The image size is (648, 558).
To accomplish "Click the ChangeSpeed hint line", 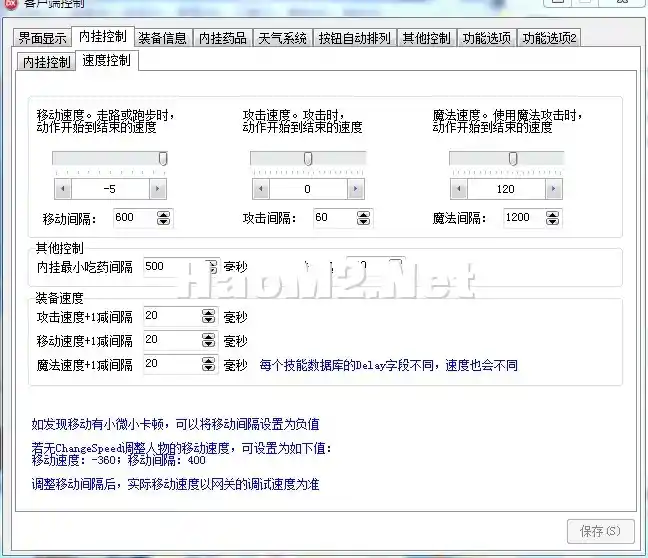I will tap(181, 448).
